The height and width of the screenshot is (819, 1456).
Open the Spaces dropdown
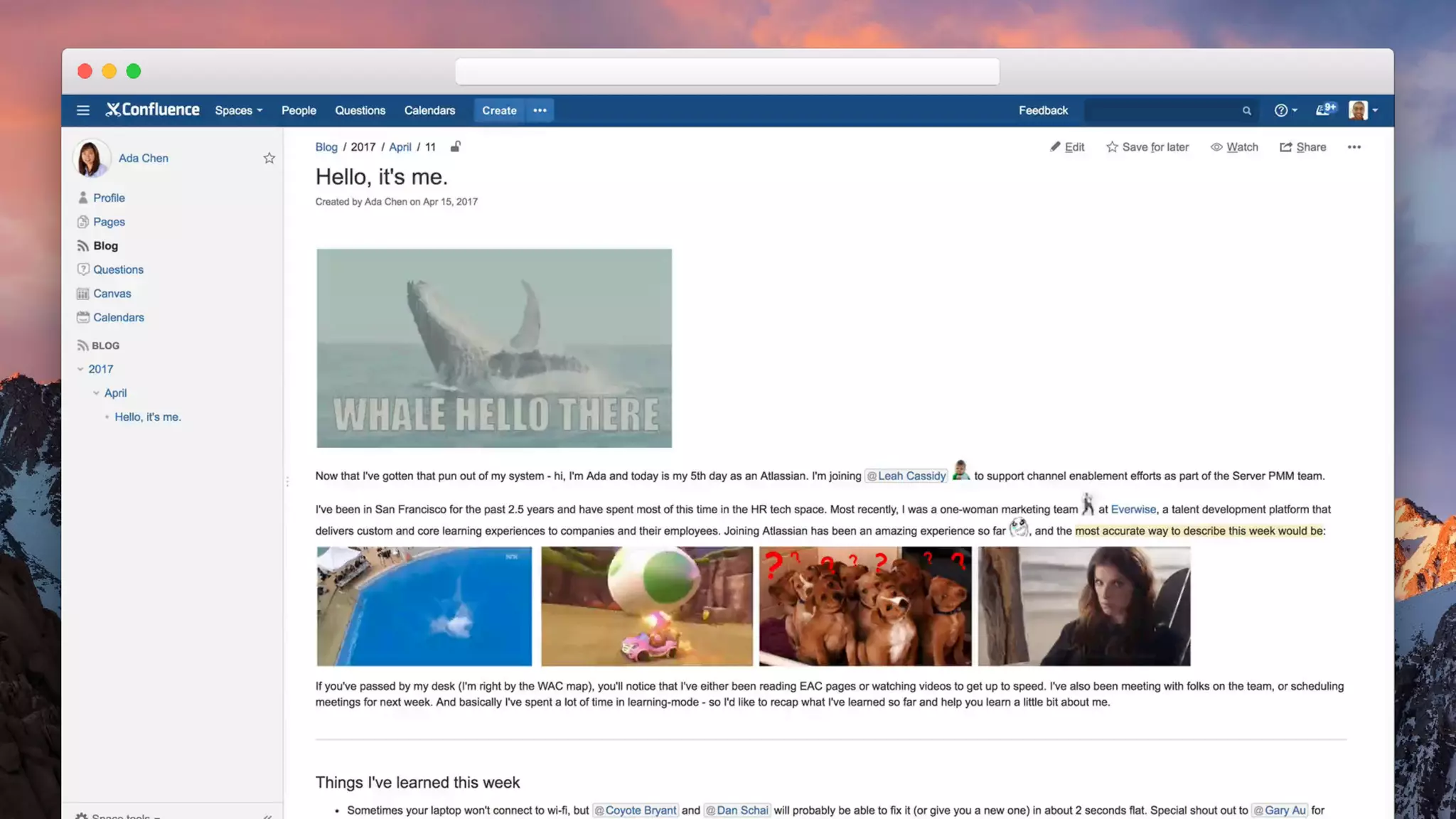point(239,110)
